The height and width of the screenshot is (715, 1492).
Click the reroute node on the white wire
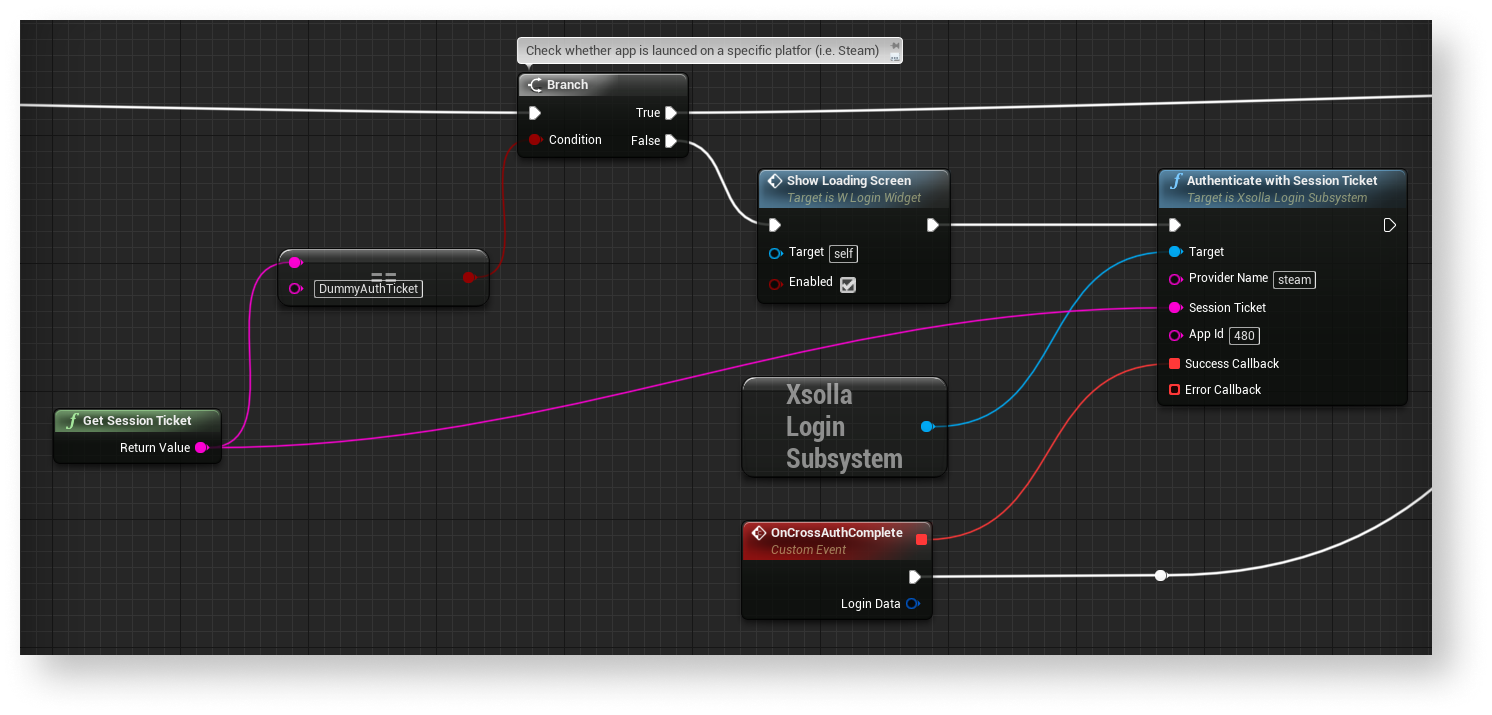pos(1160,576)
